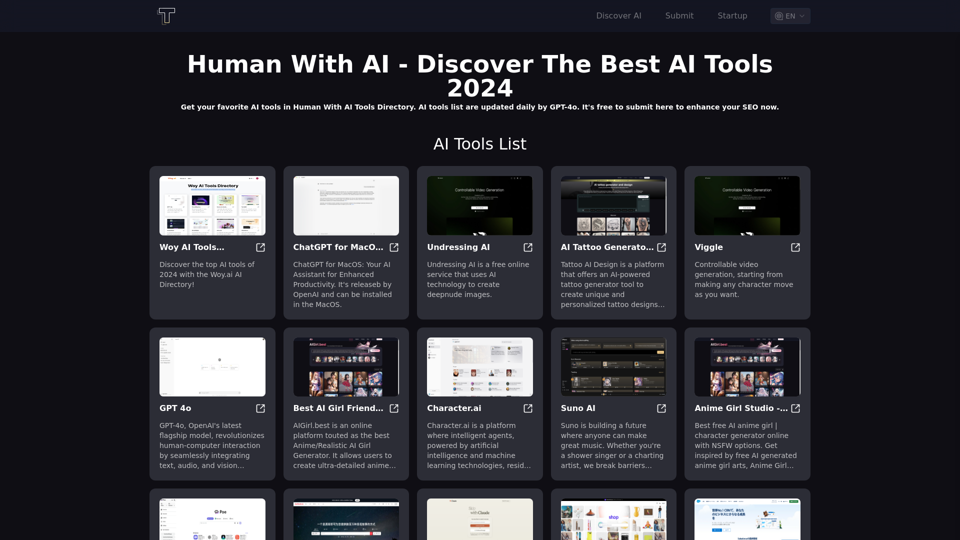This screenshot has height=540, width=960.
Task: Open Suno AI external link icon
Action: point(661,408)
